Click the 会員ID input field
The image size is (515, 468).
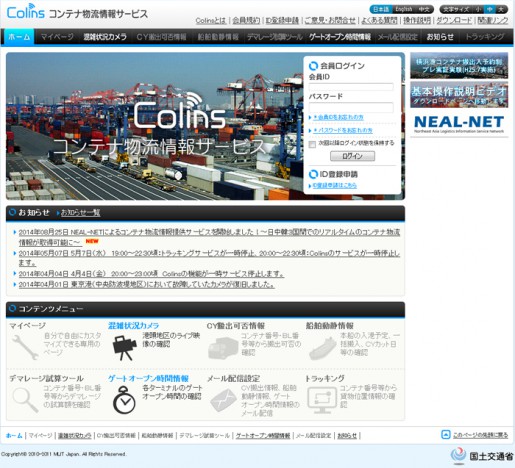(x=351, y=87)
